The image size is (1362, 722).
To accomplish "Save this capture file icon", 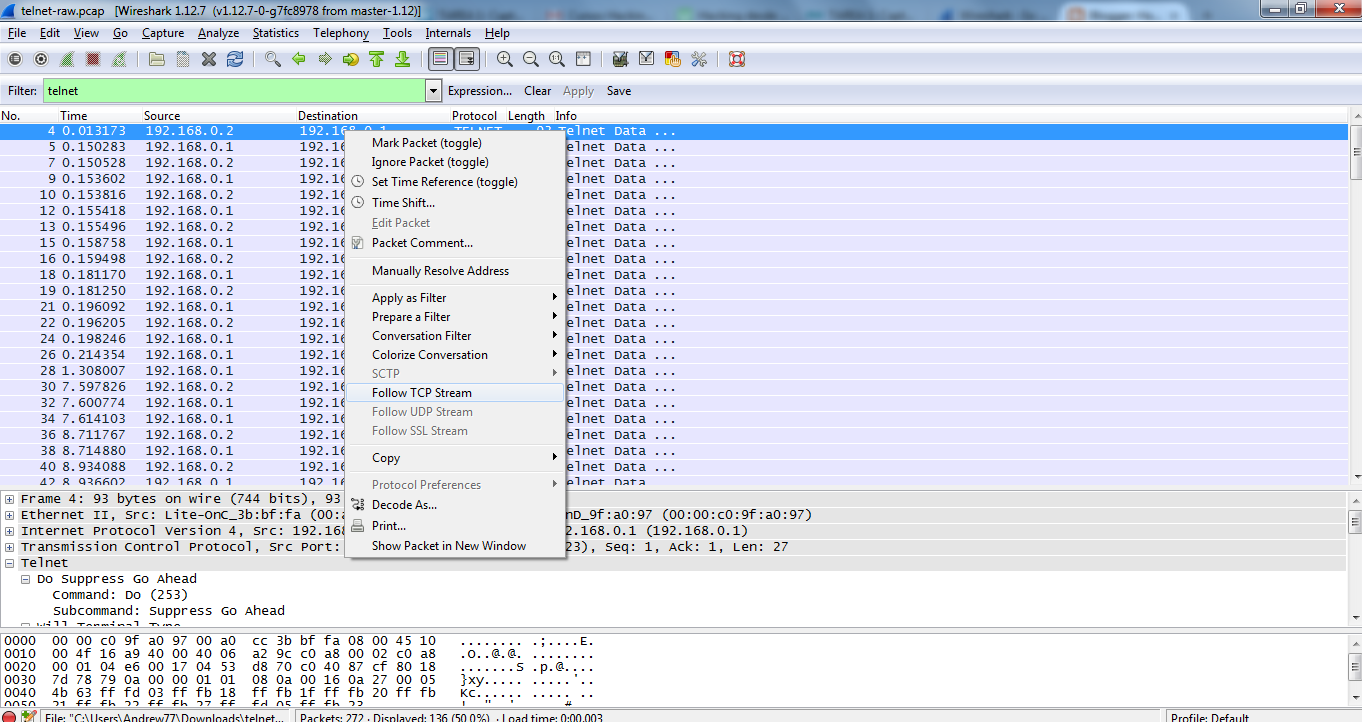I will [x=183, y=59].
